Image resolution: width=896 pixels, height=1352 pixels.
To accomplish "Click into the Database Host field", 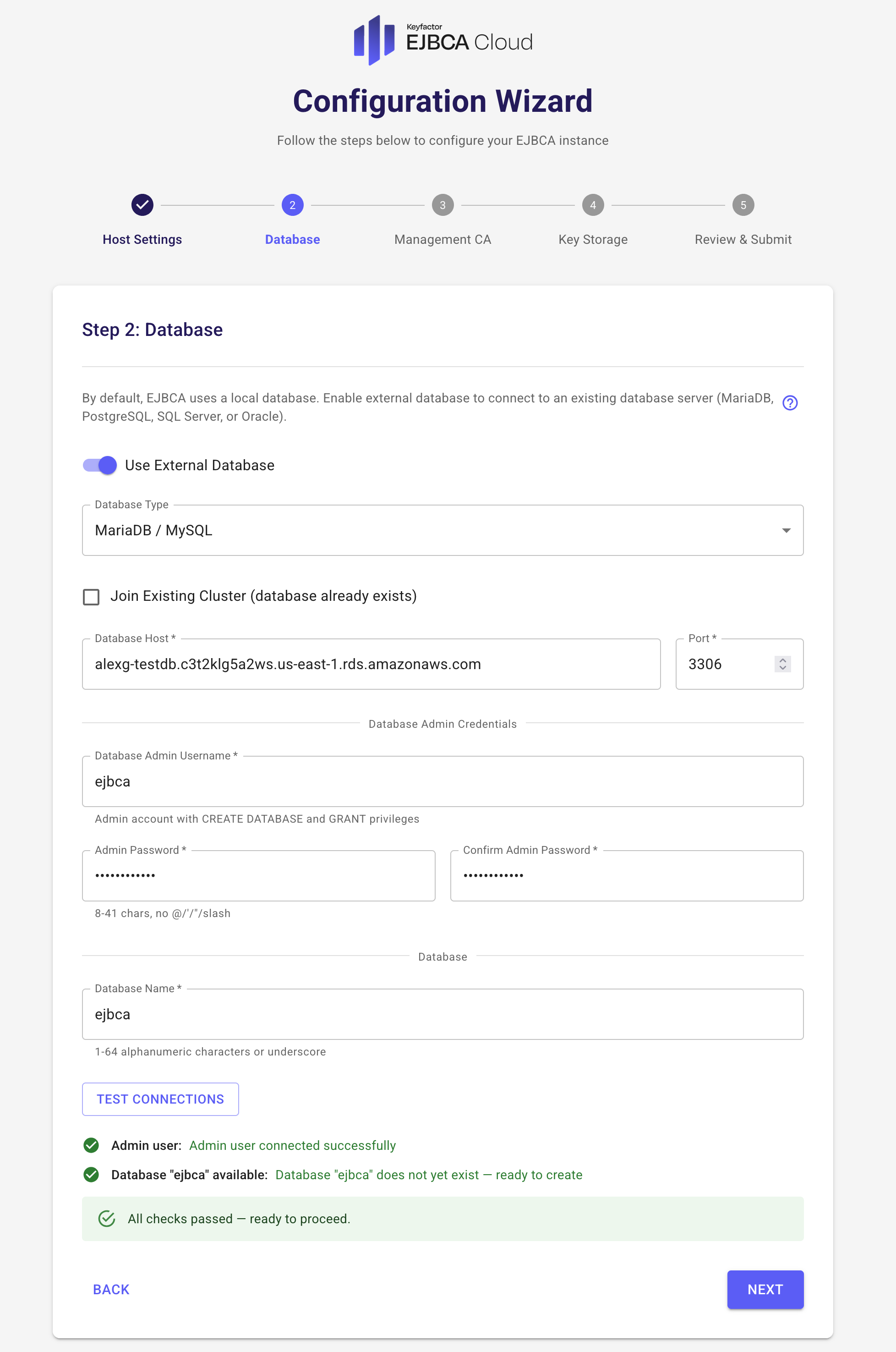I will click(x=371, y=664).
